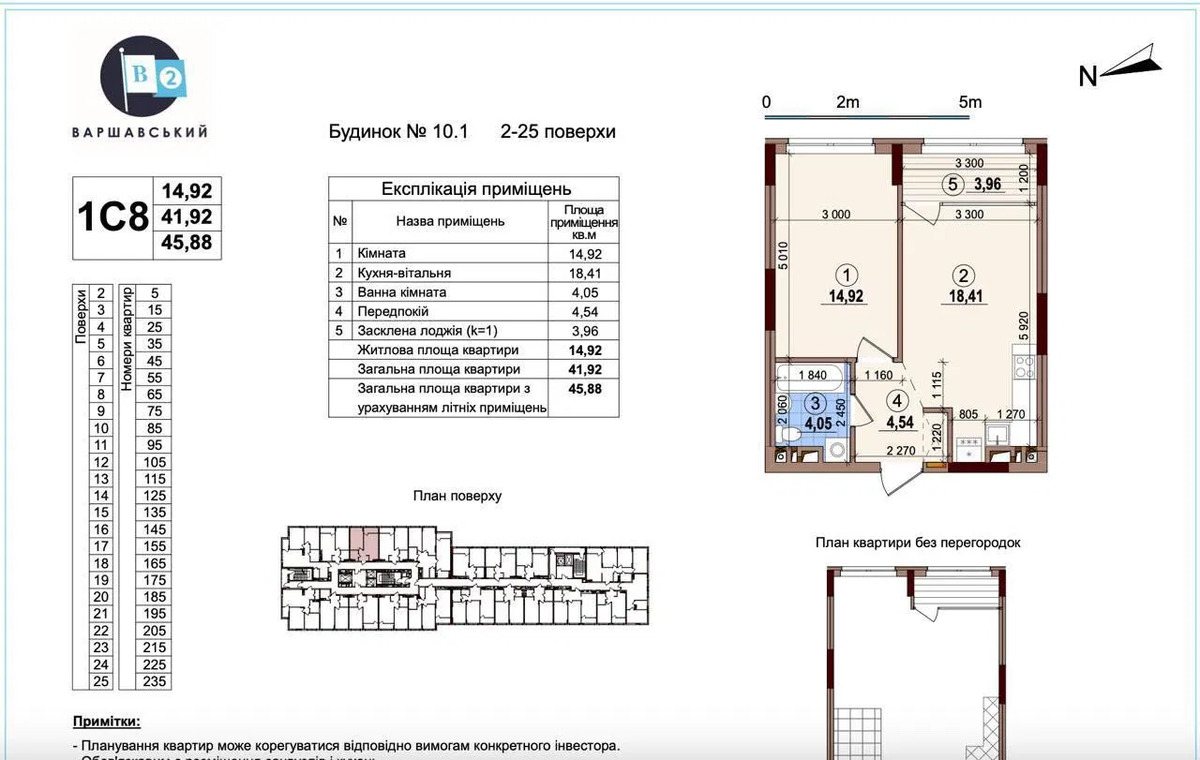The image size is (1200, 760).
Task: Select apartment number 105 in the list
Action: 154,462
